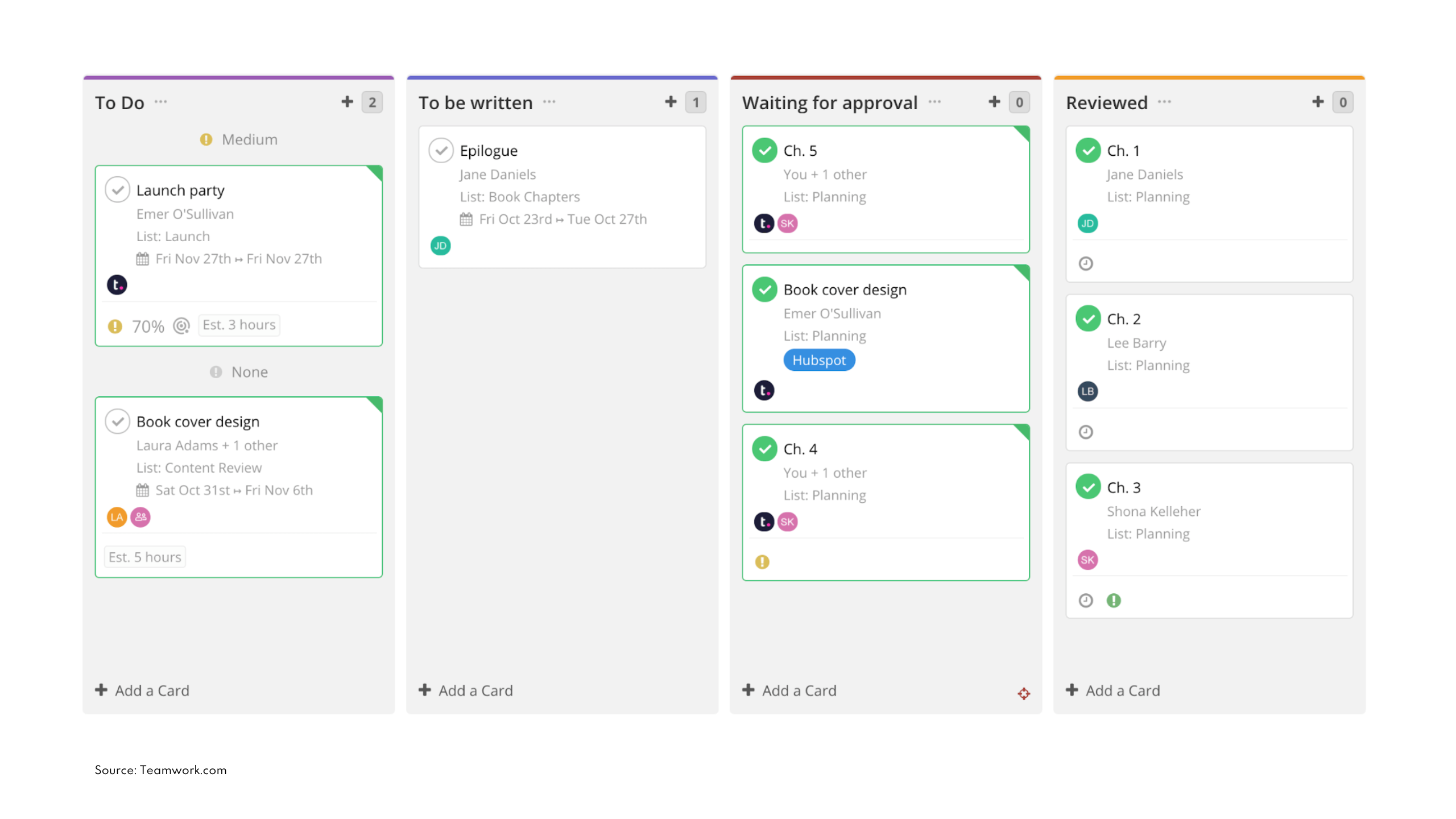Open the To be written column options ellipsis
The image size is (1456, 819).
pyautogui.click(x=549, y=102)
